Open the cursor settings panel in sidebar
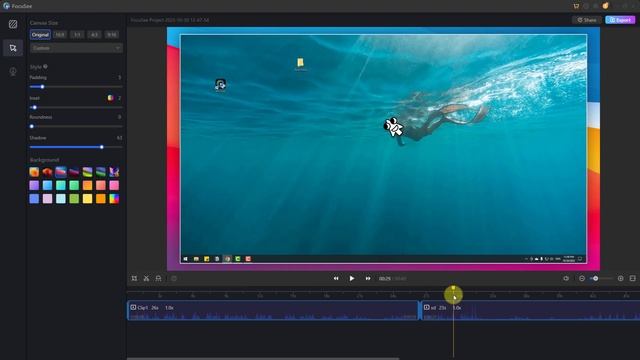Viewport: 640px width, 360px height. (13, 48)
